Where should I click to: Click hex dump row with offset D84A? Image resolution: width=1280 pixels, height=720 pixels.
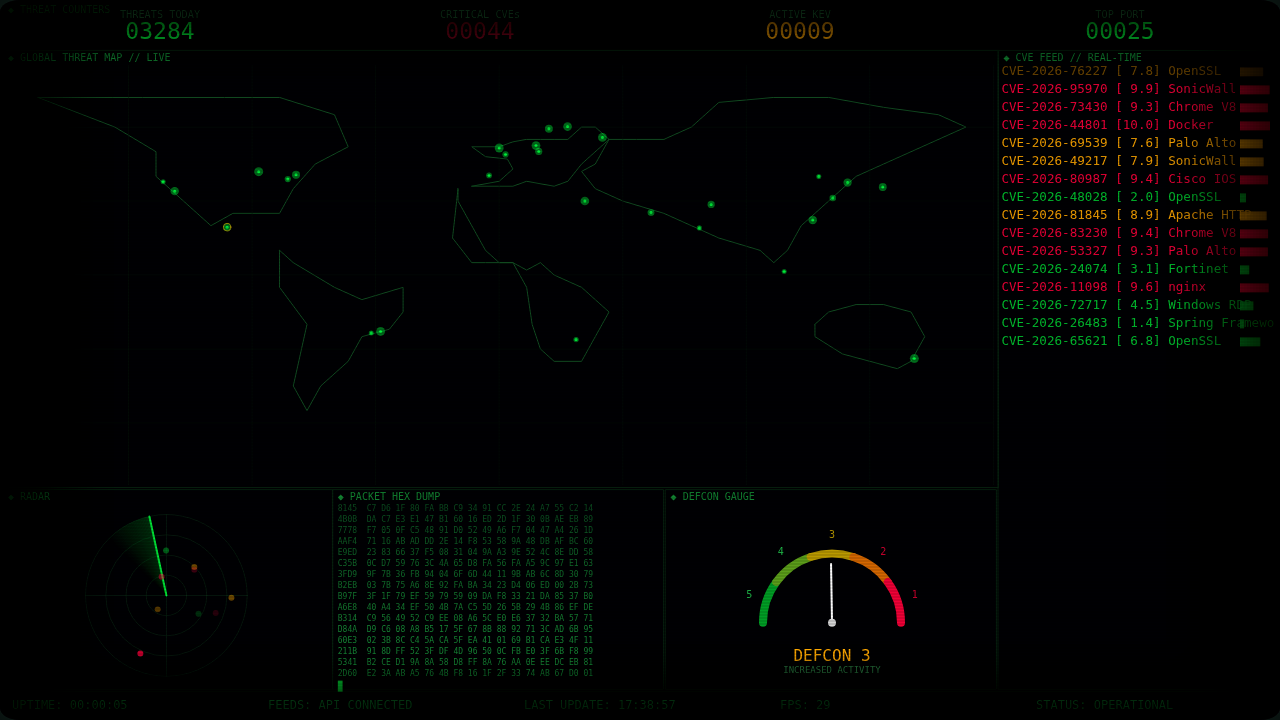pos(465,629)
